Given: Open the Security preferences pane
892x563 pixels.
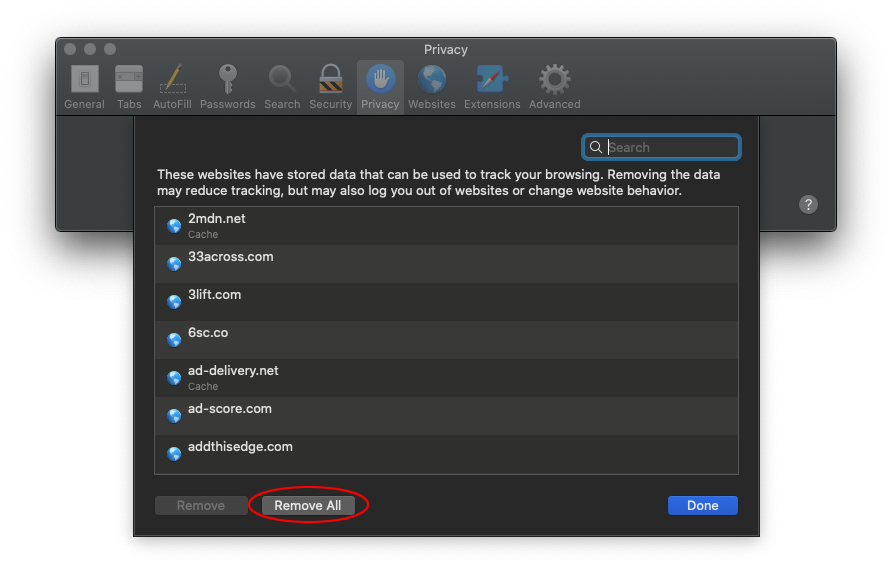Looking at the screenshot, I should click(331, 87).
